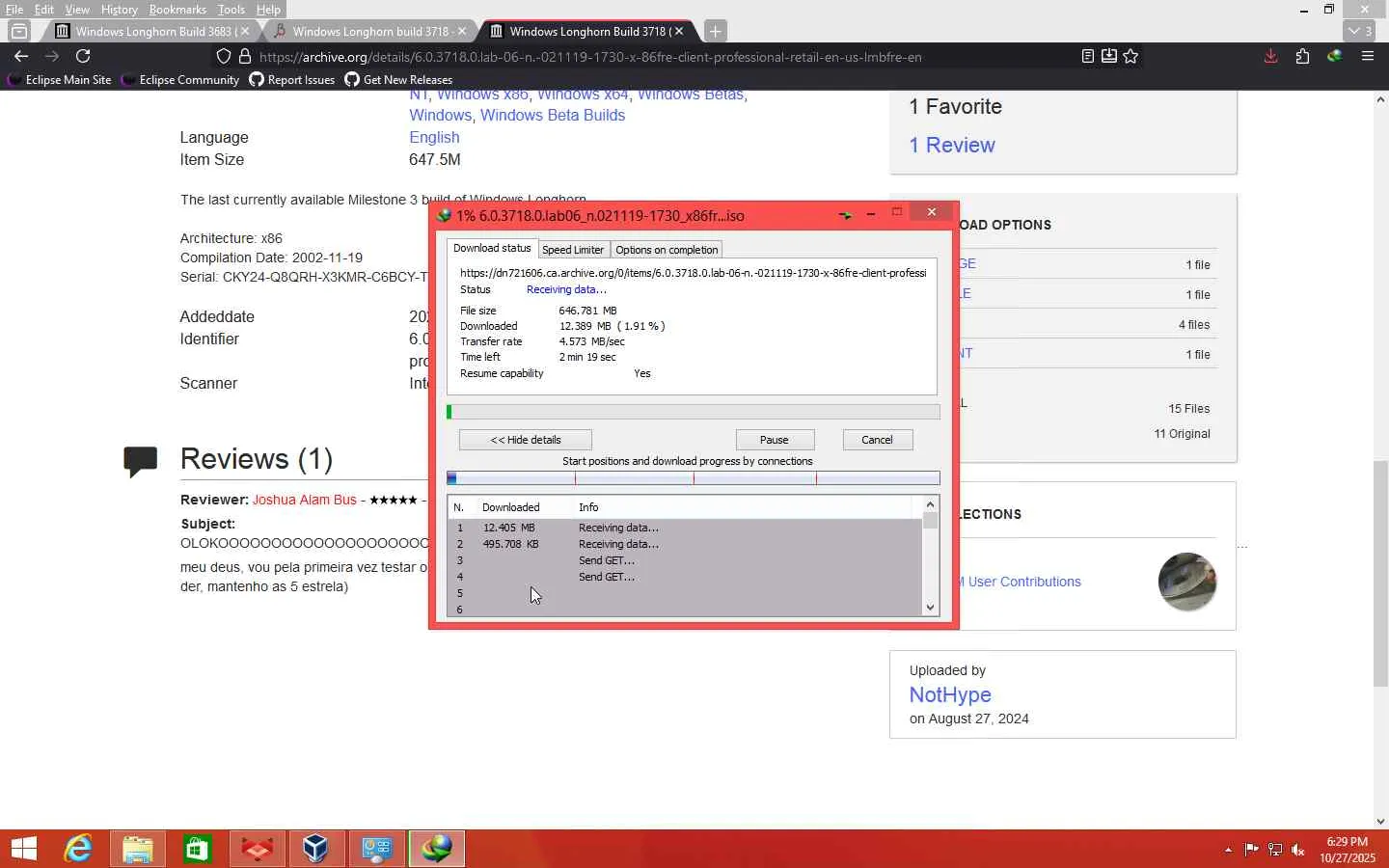Focus the archive.org address bar URL

click(x=590, y=57)
